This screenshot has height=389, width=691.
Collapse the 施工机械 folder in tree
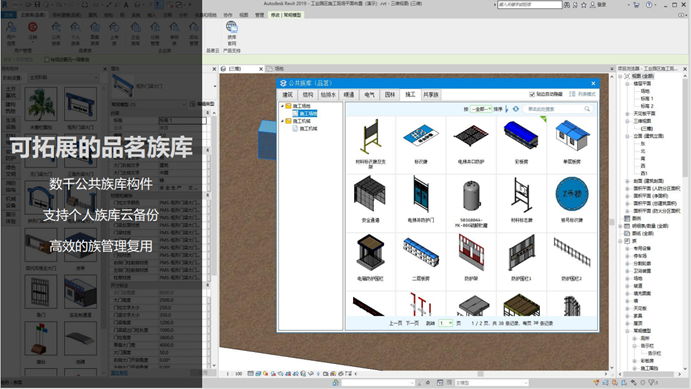coord(282,121)
